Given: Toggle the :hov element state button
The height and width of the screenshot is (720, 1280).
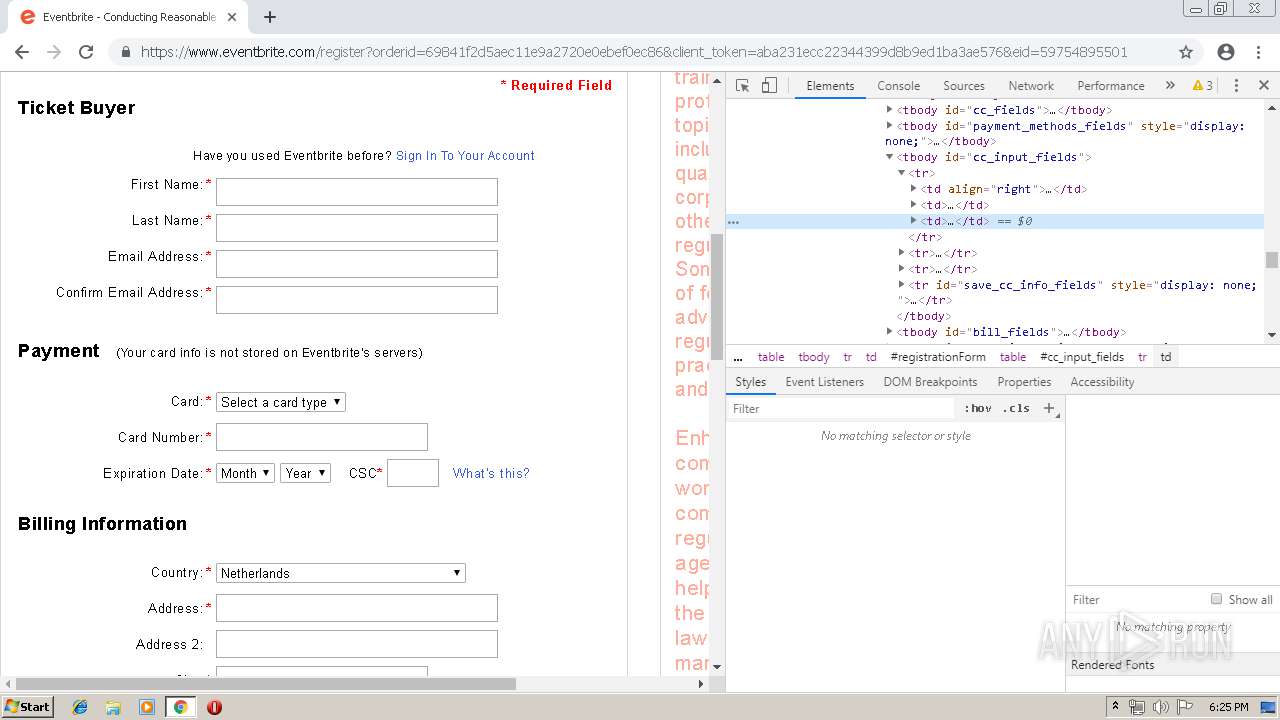Looking at the screenshot, I should point(978,408).
